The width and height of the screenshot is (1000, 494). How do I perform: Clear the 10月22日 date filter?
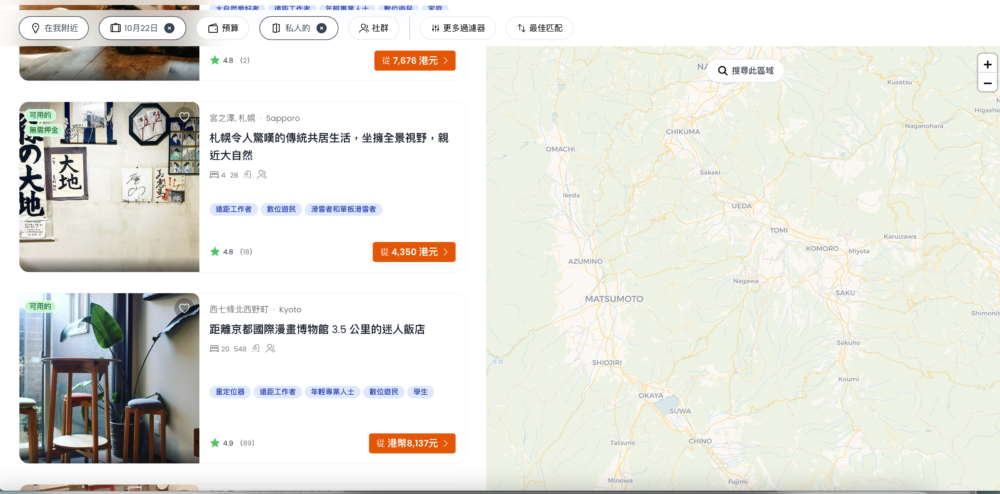[169, 28]
